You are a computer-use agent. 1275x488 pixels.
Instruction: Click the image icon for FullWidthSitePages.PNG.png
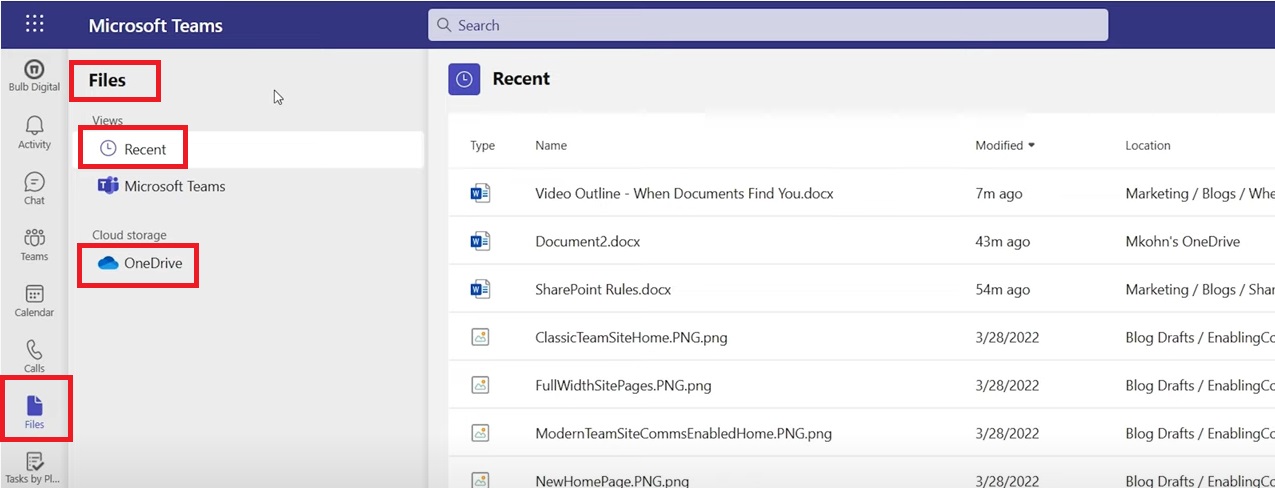(481, 385)
